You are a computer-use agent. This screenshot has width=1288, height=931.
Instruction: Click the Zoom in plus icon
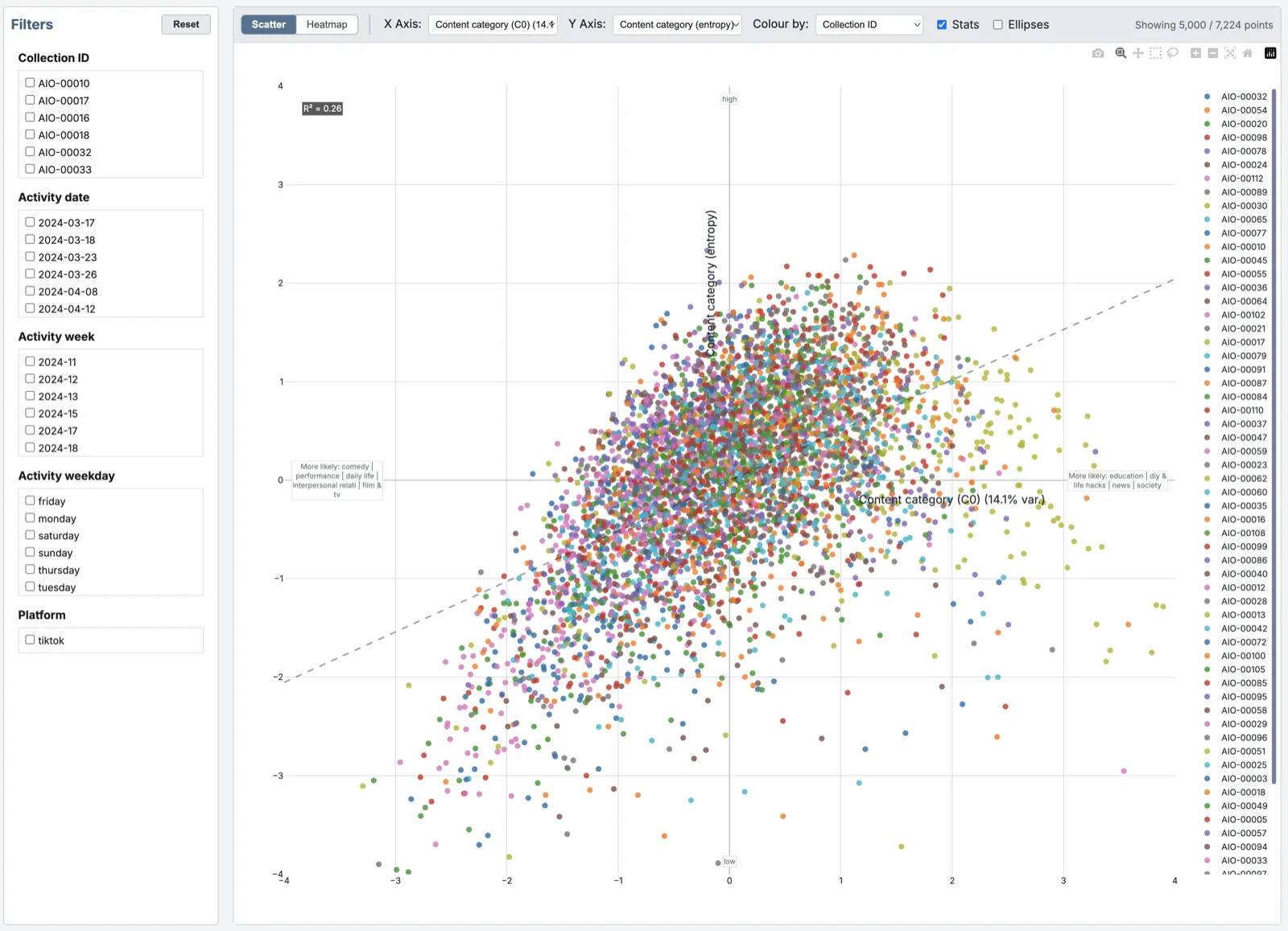coord(1195,53)
